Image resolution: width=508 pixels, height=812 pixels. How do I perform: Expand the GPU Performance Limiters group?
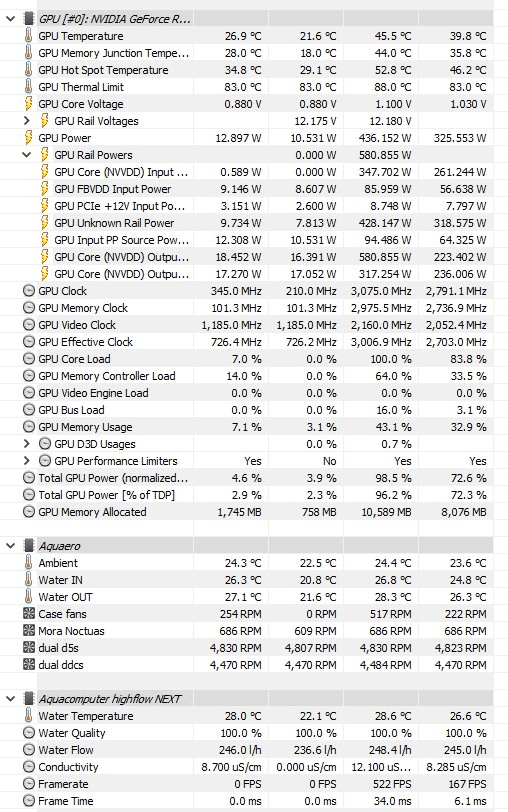pos(27,461)
